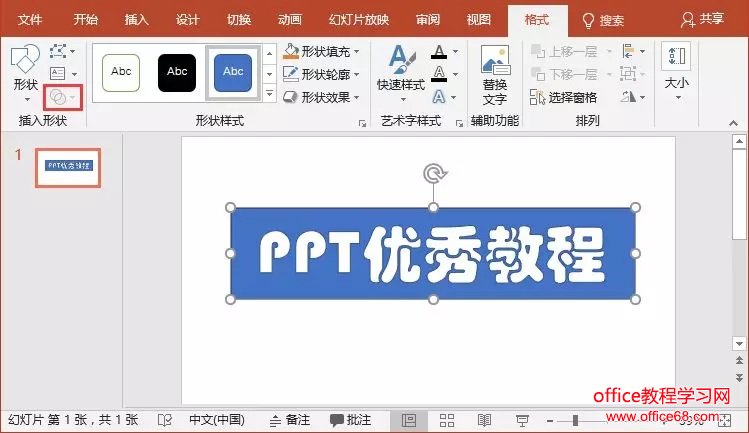Switch to slide sorter view
The width and height of the screenshot is (749, 433).
(x=447, y=421)
